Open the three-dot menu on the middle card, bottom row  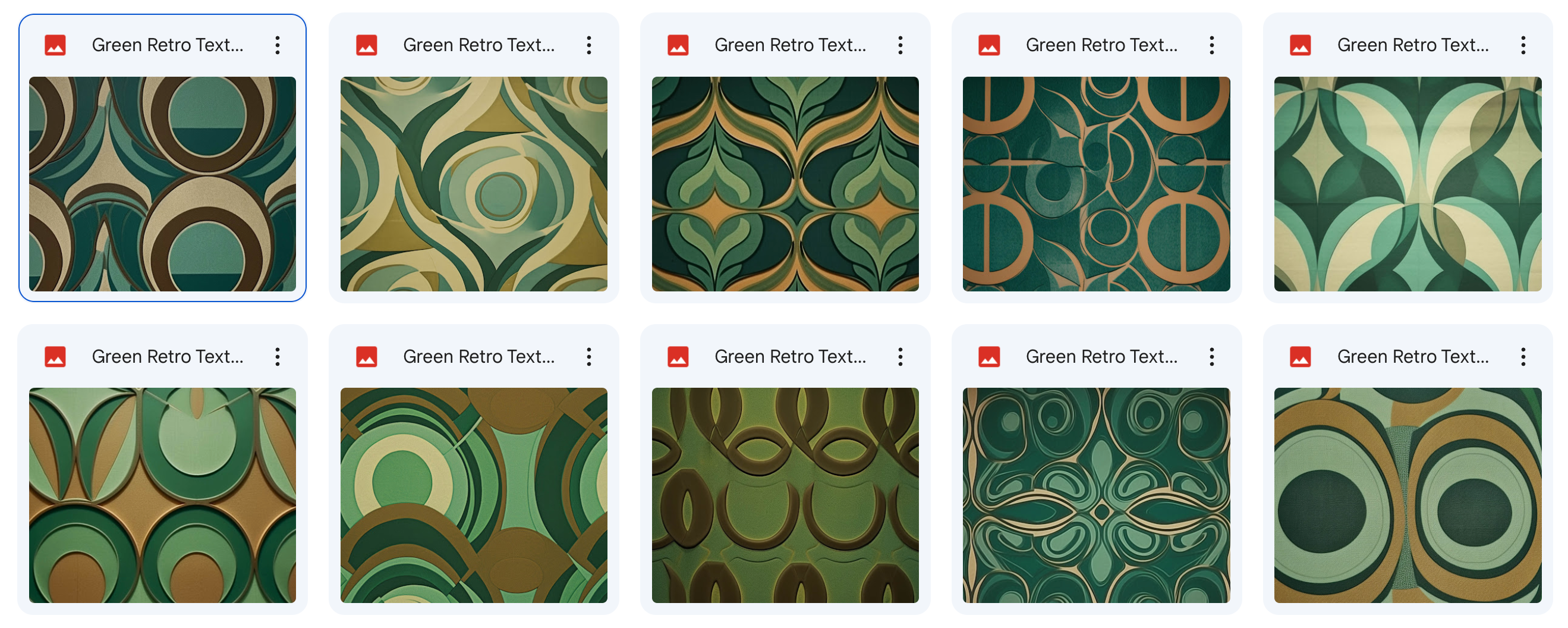point(901,356)
